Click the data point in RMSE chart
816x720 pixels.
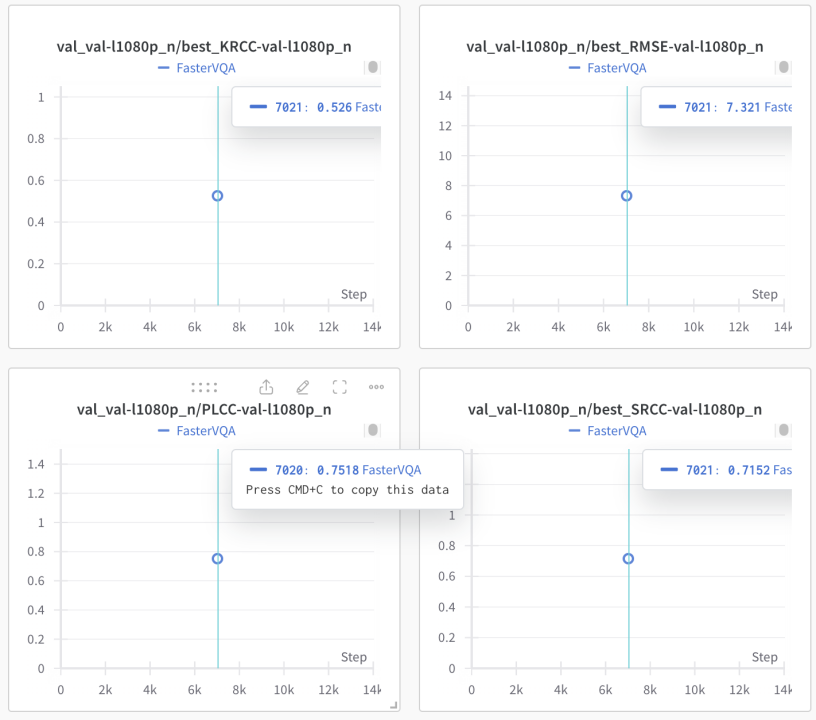coord(627,196)
